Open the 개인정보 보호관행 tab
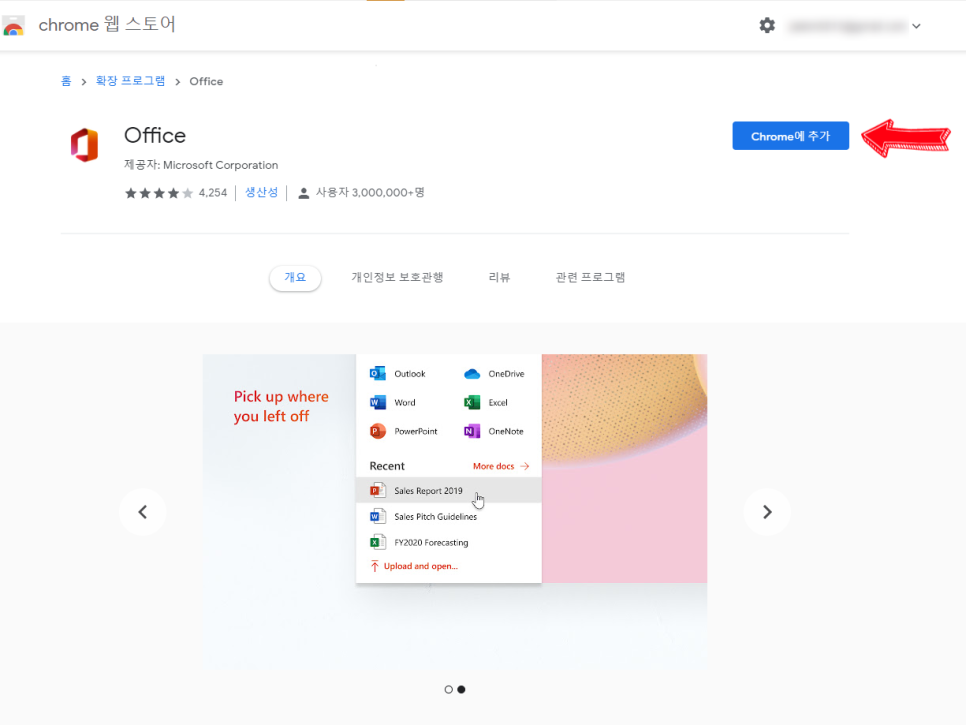 (397, 277)
